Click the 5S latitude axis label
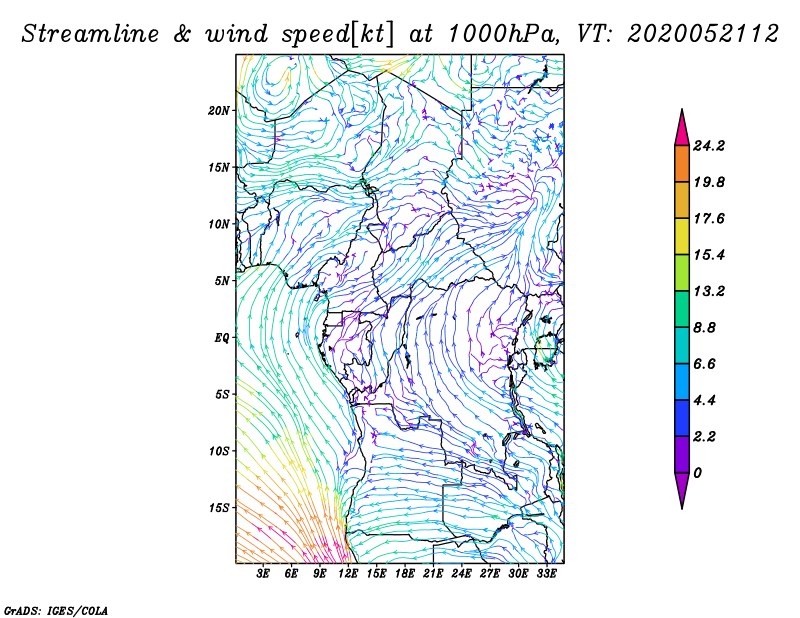Image resolution: width=800 pixels, height=618 pixels. pyautogui.click(x=221, y=394)
